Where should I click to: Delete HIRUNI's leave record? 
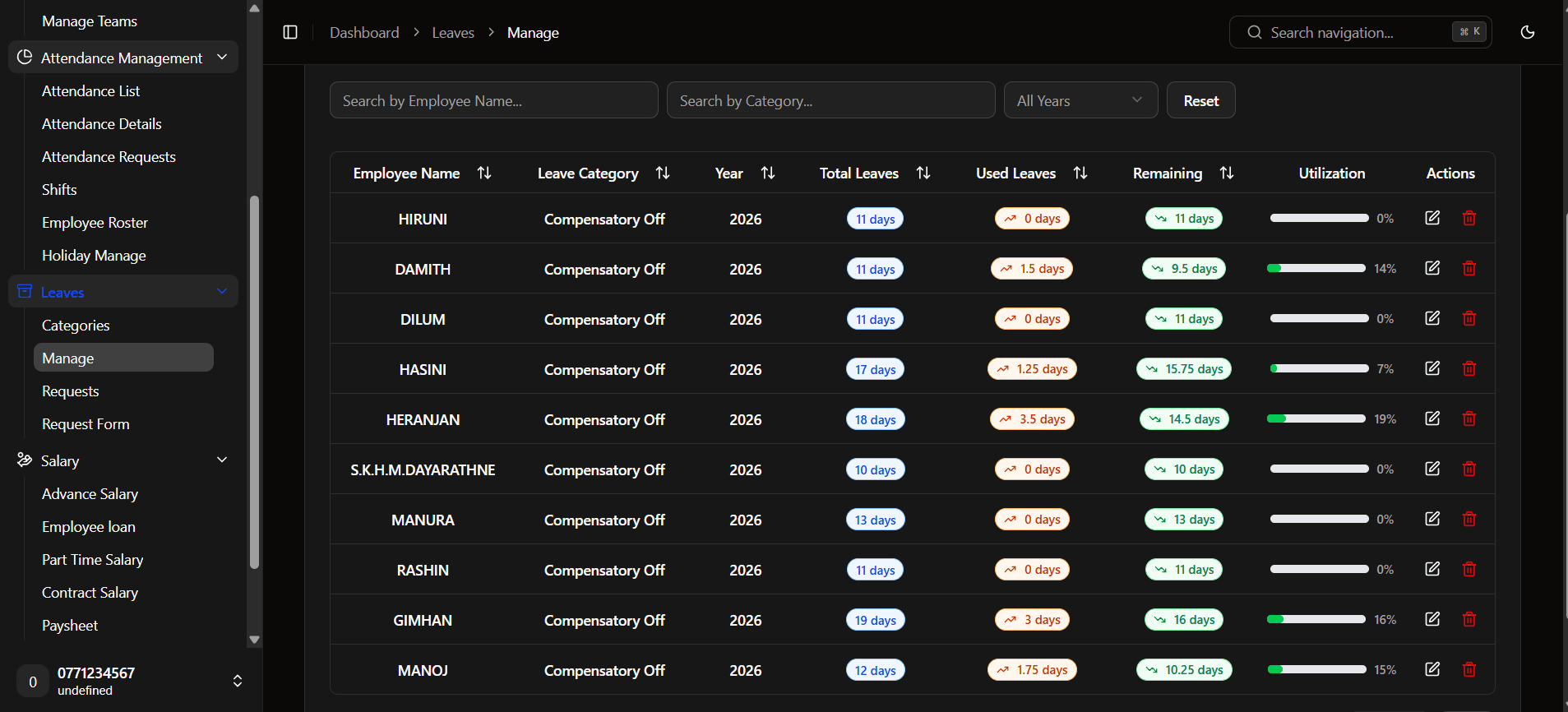pos(1469,218)
